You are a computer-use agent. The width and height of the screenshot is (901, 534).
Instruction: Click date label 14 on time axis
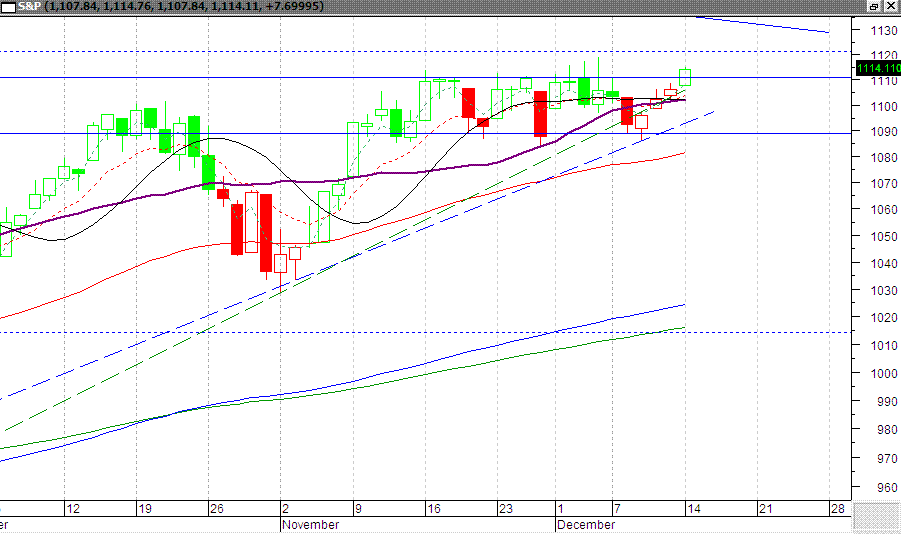point(694,509)
